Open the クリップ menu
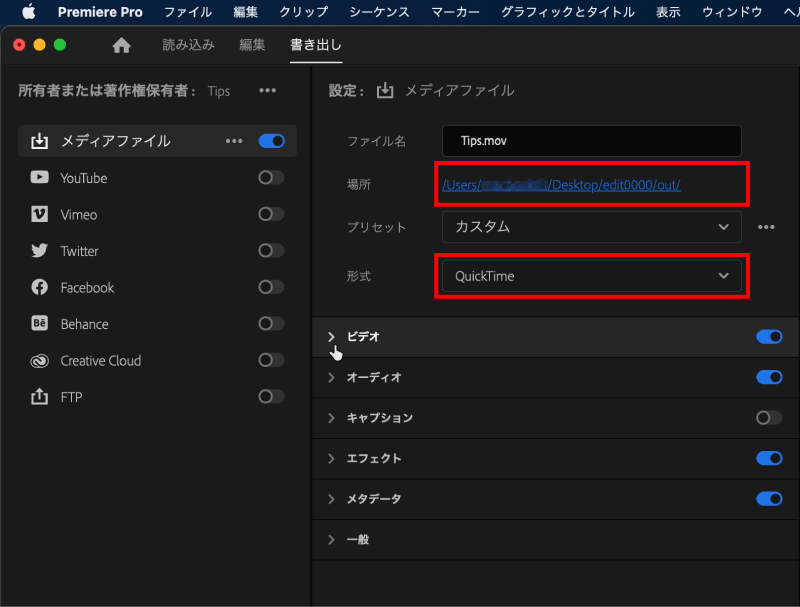This screenshot has width=800, height=607. [x=304, y=12]
